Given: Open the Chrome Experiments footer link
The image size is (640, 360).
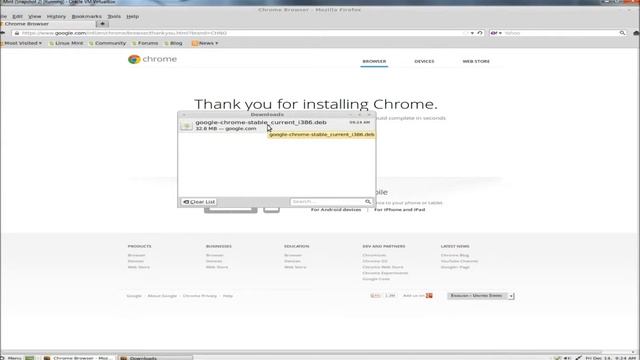Looking at the screenshot, I should (385, 273).
